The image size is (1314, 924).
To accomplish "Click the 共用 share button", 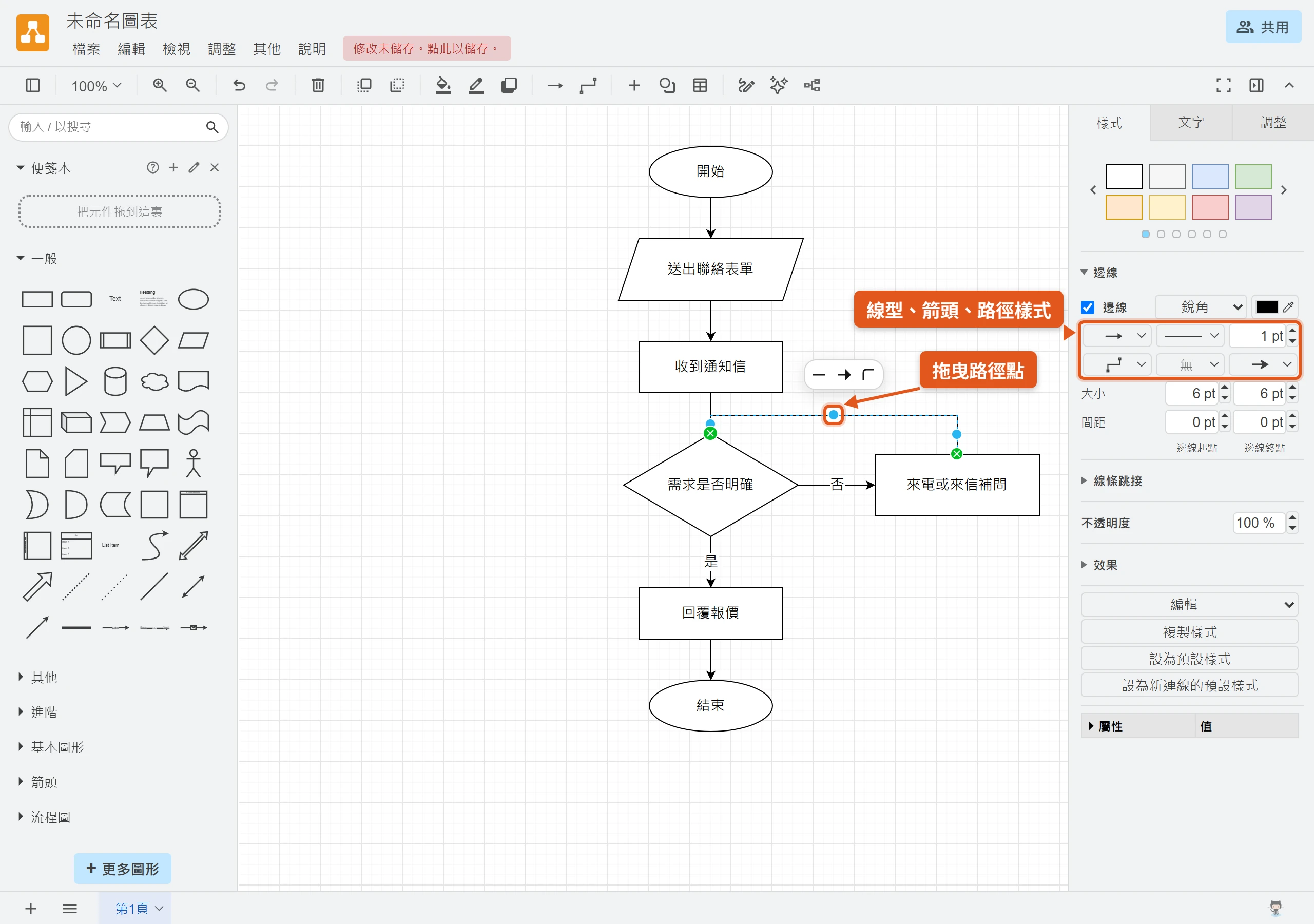I will 1263,27.
